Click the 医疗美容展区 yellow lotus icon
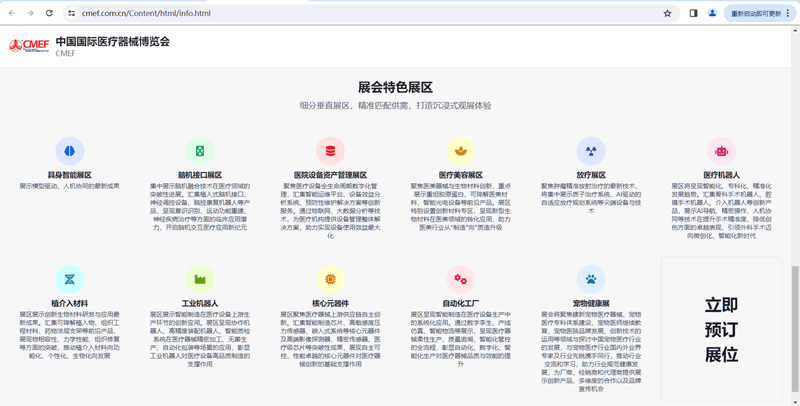 [460, 151]
